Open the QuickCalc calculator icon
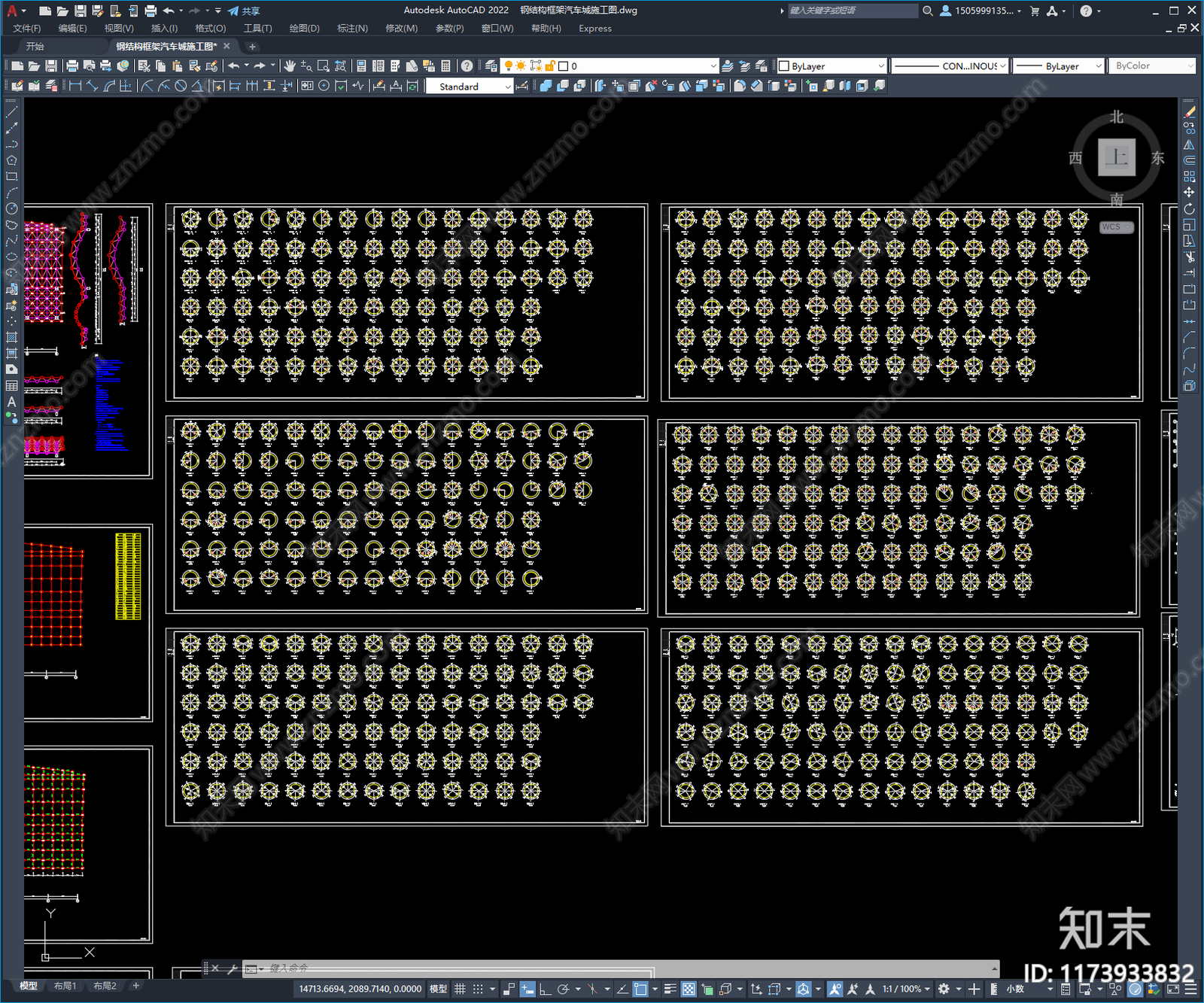1204x1003 pixels. point(445,66)
